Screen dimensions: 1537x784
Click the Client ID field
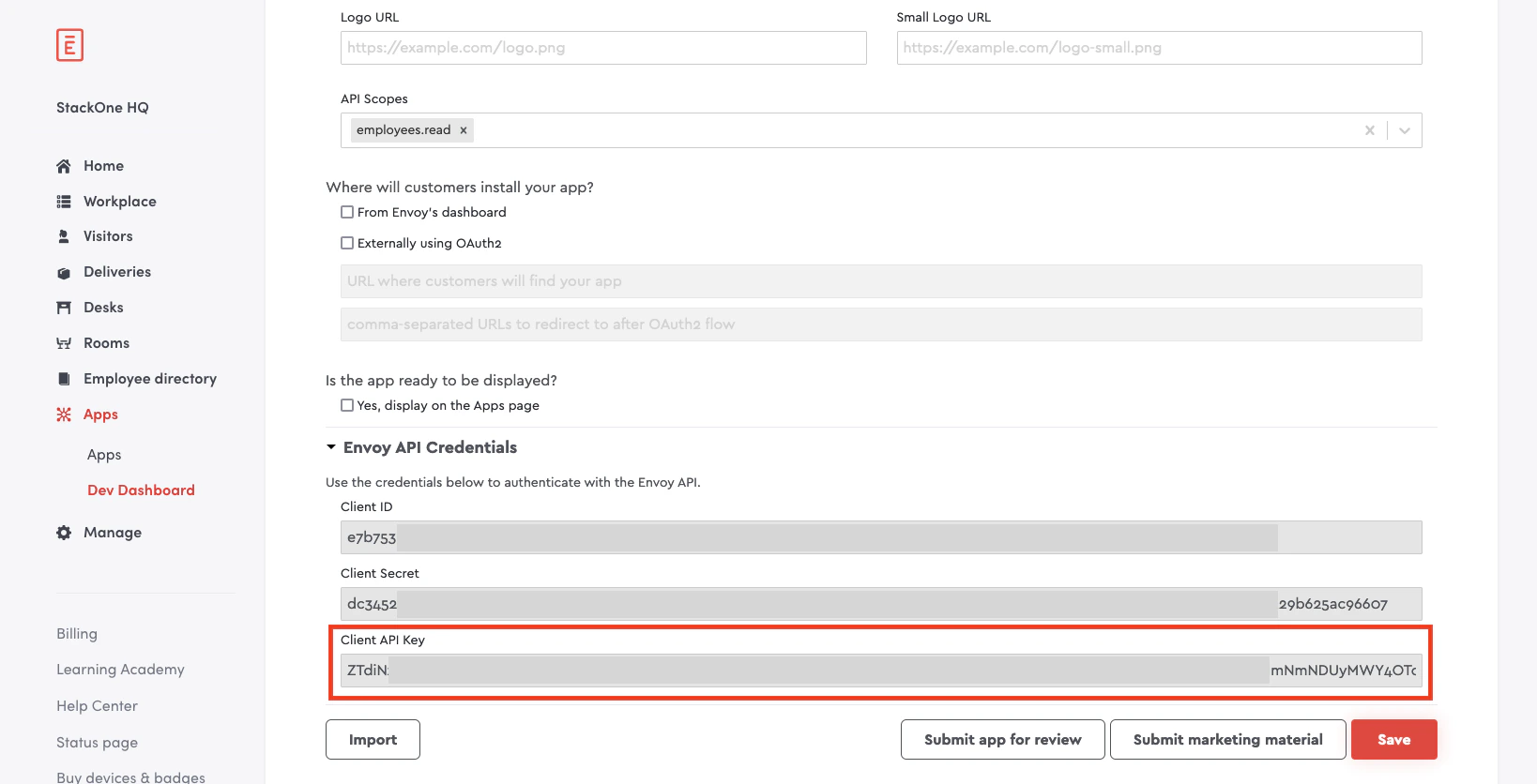(881, 537)
